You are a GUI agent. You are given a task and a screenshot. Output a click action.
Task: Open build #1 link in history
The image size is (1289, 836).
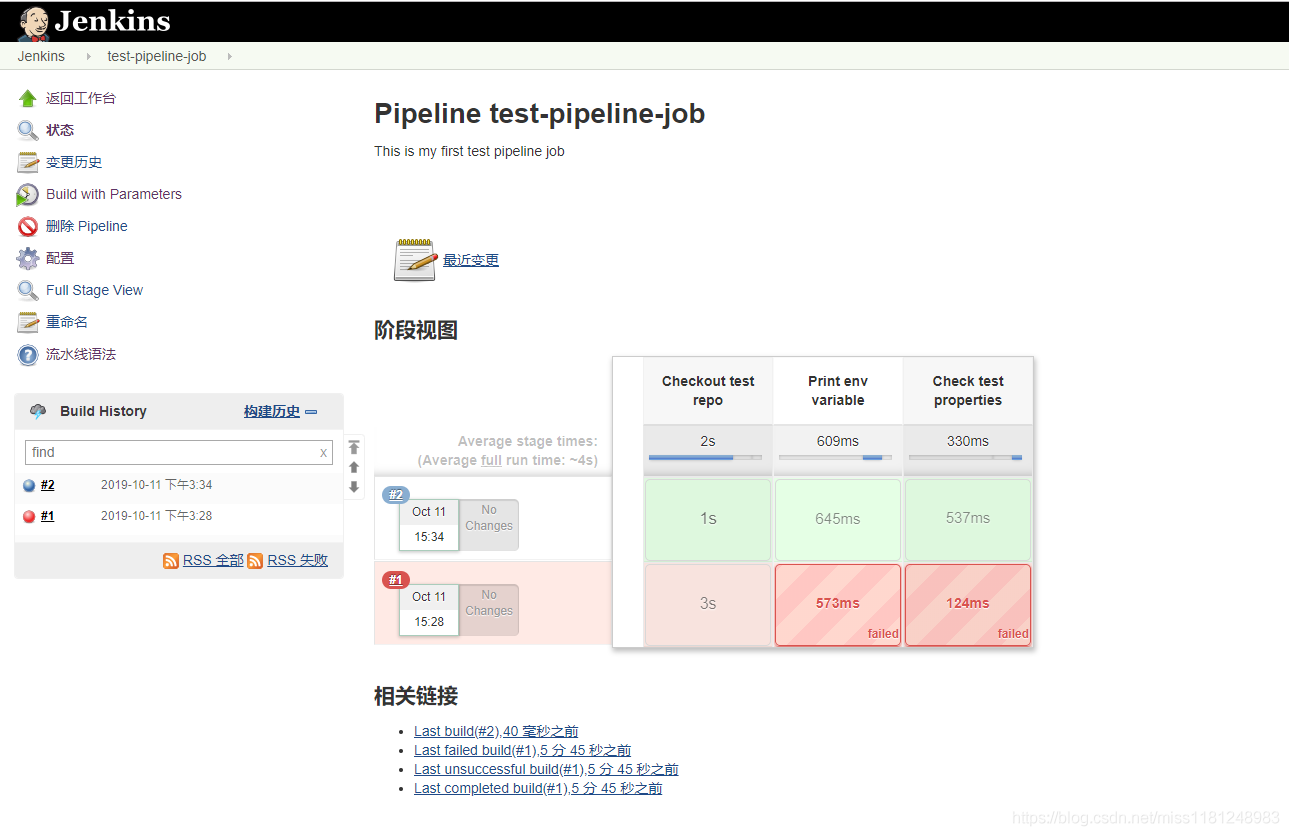click(48, 516)
